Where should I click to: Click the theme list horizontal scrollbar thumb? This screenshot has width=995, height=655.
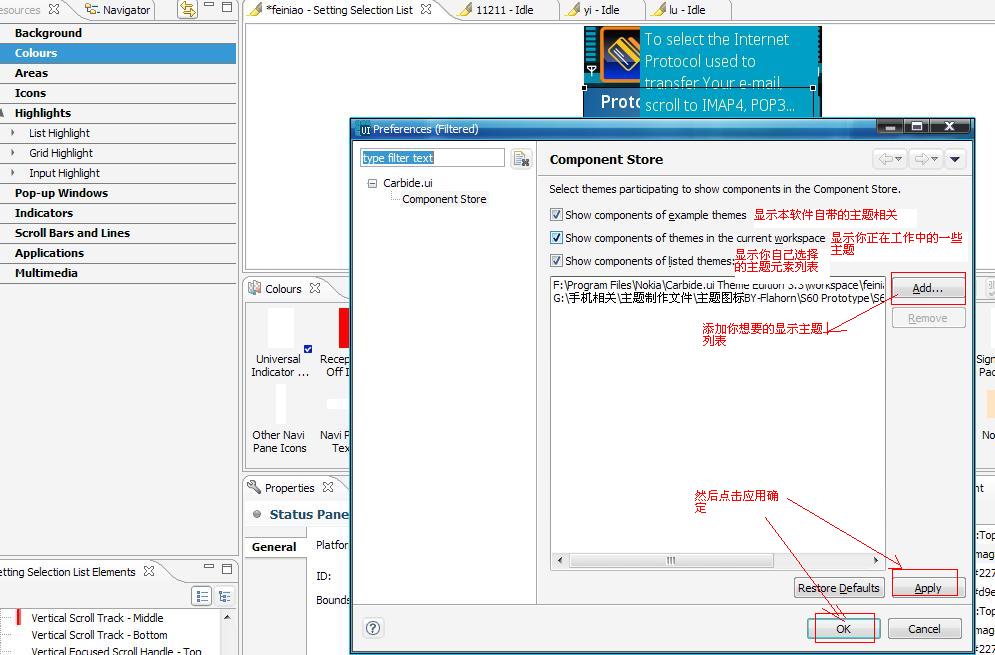click(670, 561)
